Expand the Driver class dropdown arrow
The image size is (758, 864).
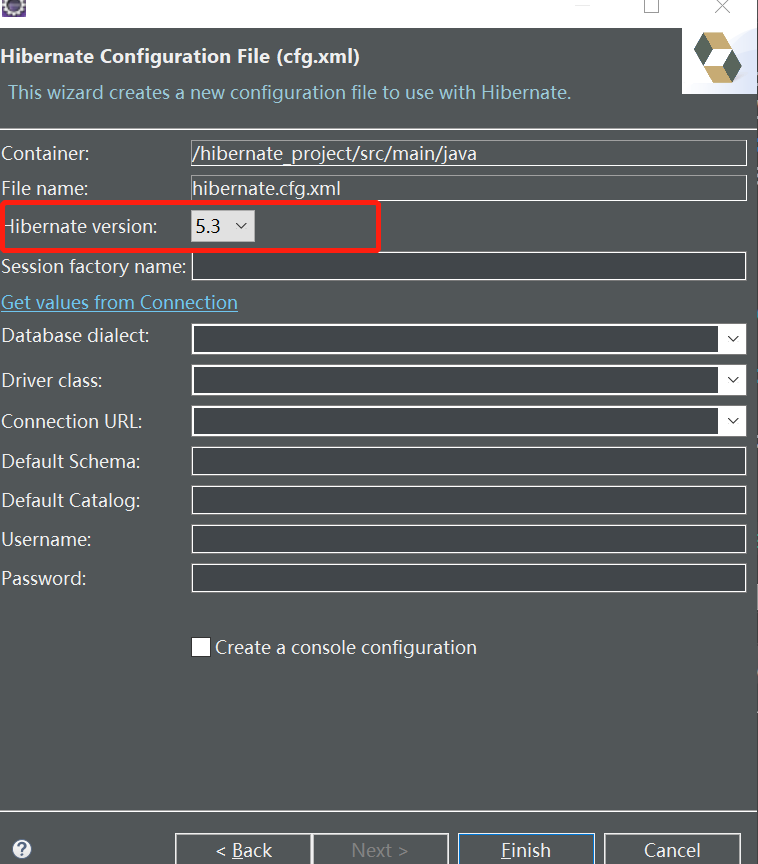pos(732,380)
